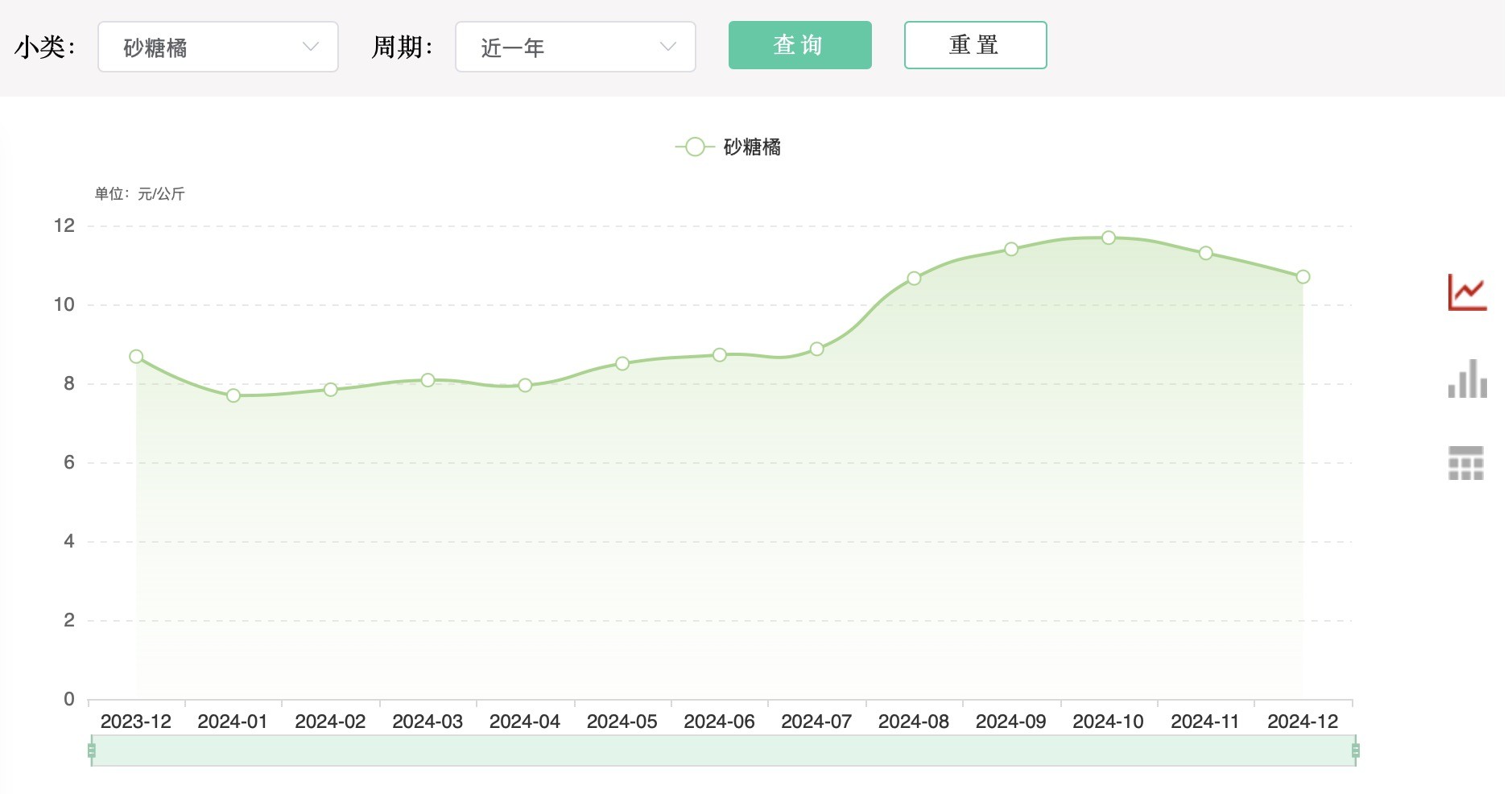Image resolution: width=1512 pixels, height=794 pixels.
Task: Switch to bar chart view icon
Action: [1466, 378]
